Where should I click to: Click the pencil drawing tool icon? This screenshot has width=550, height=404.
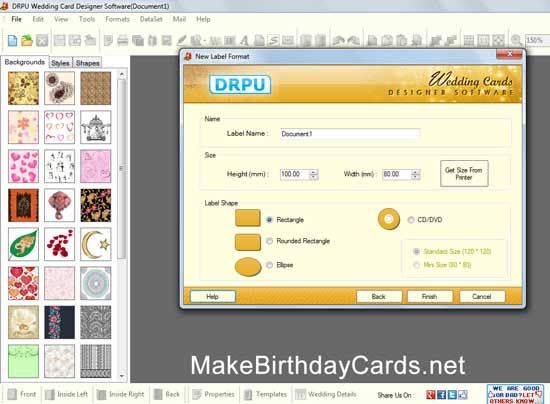(x=181, y=41)
